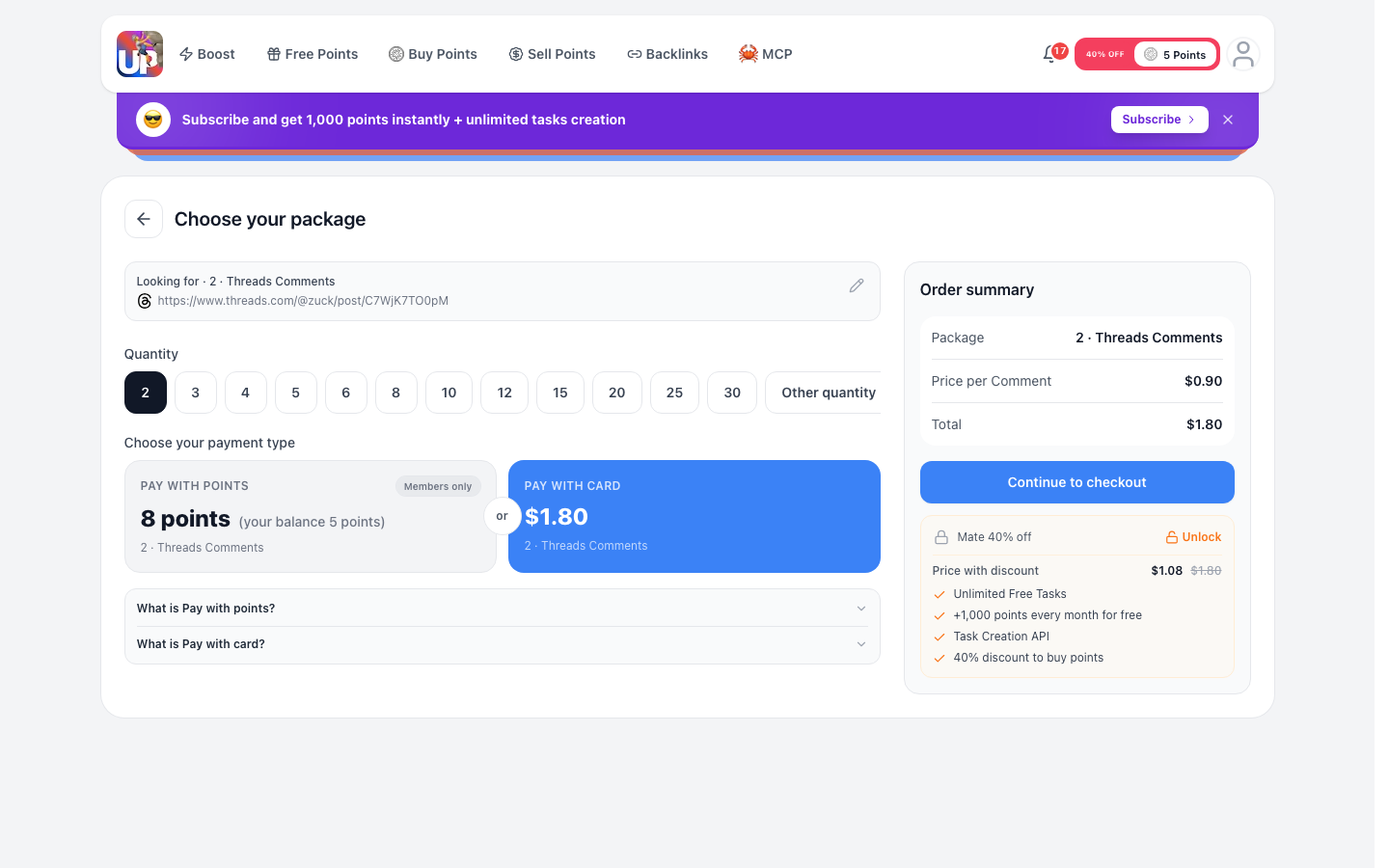This screenshot has height=868, width=1389.
Task: Click the Threads logo beside the URL
Action: pyautogui.click(x=145, y=301)
